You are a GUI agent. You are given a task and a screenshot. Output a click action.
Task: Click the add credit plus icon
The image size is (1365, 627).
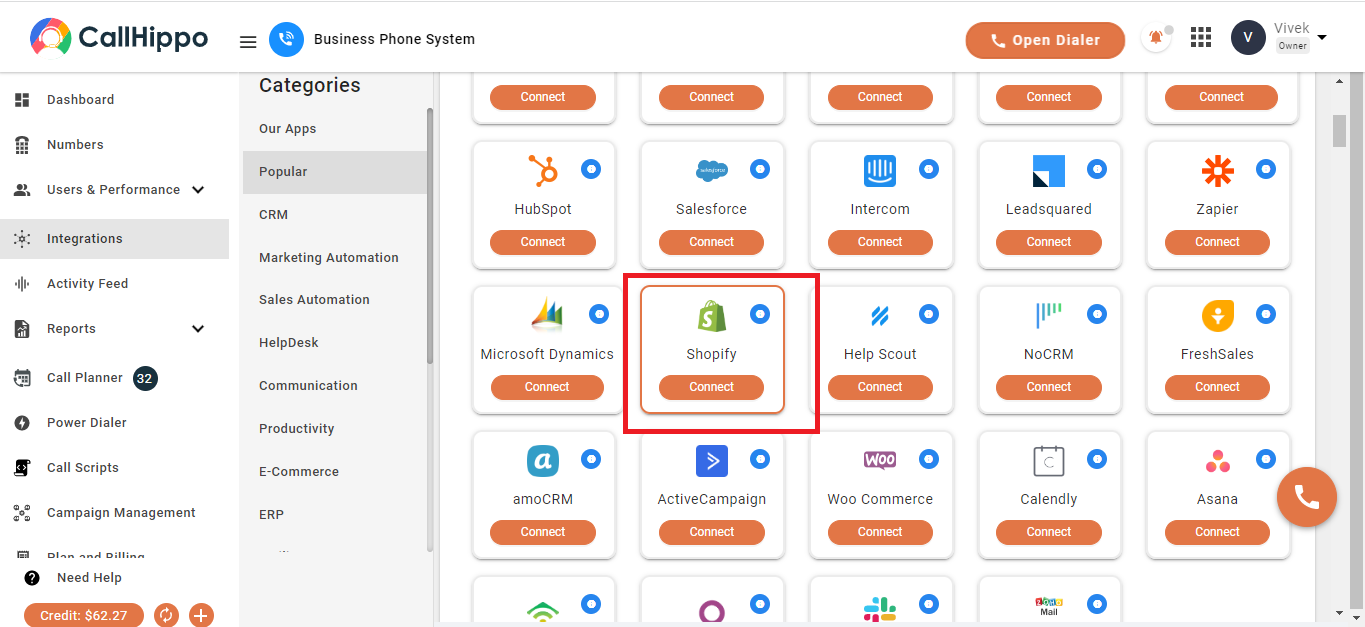coord(201,615)
